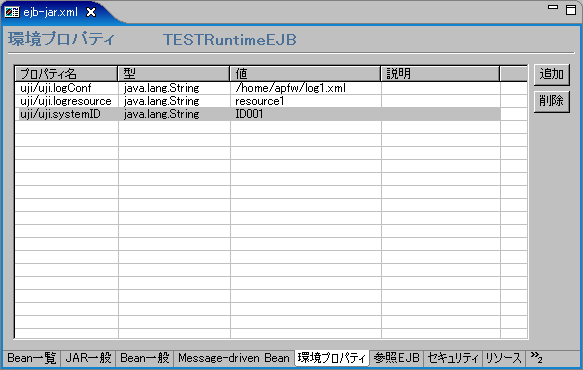The image size is (583, 370).
Task: Minimize the editor pane
Action: 553,7
